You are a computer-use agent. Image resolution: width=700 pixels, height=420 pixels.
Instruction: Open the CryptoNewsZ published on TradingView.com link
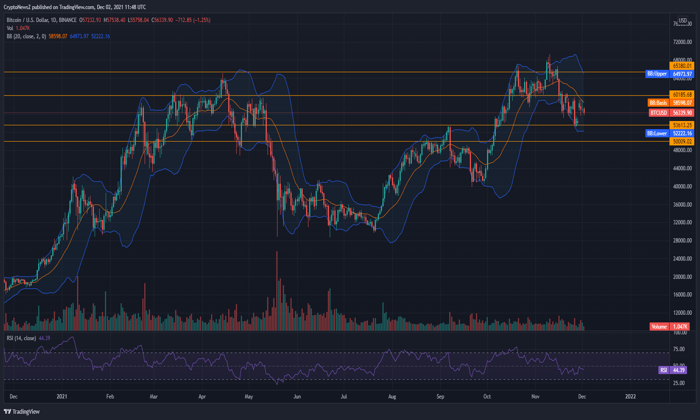click(75, 7)
